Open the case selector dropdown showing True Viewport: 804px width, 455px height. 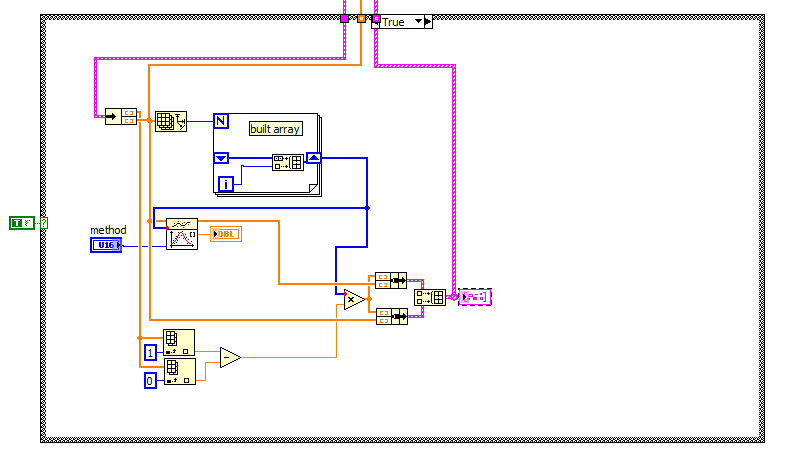tap(418, 22)
